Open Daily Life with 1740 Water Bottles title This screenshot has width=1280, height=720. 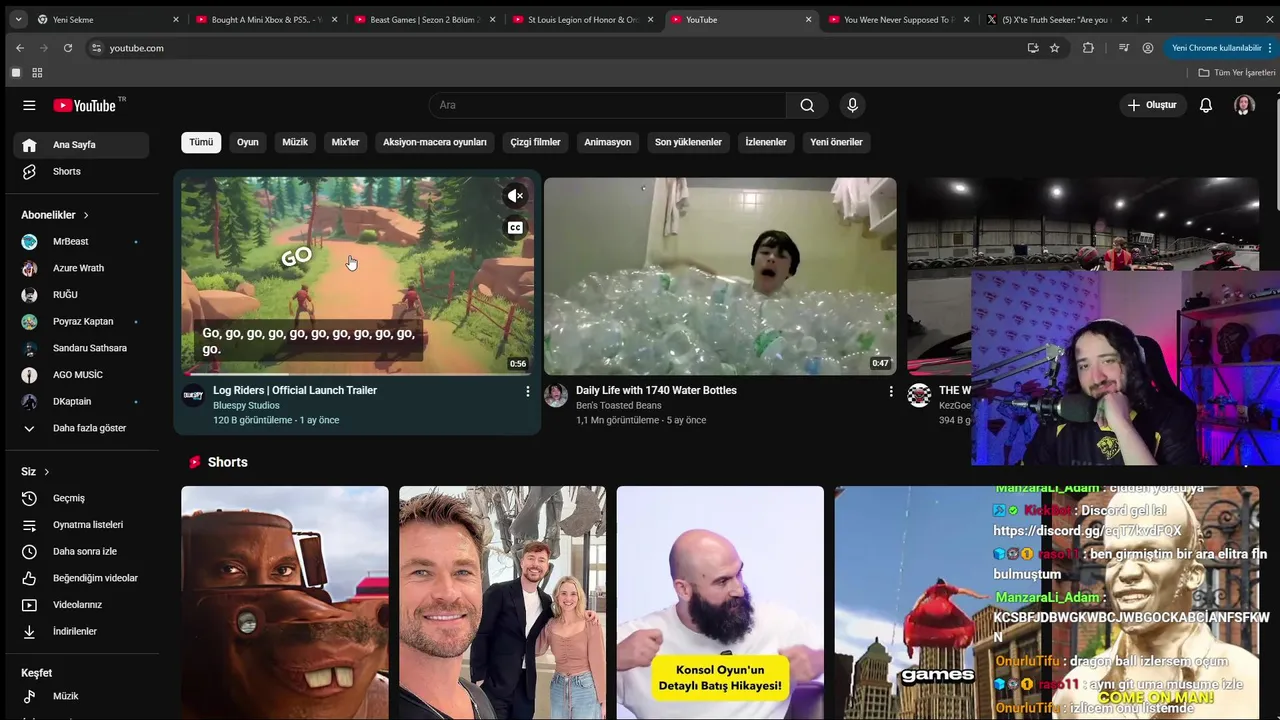656,390
